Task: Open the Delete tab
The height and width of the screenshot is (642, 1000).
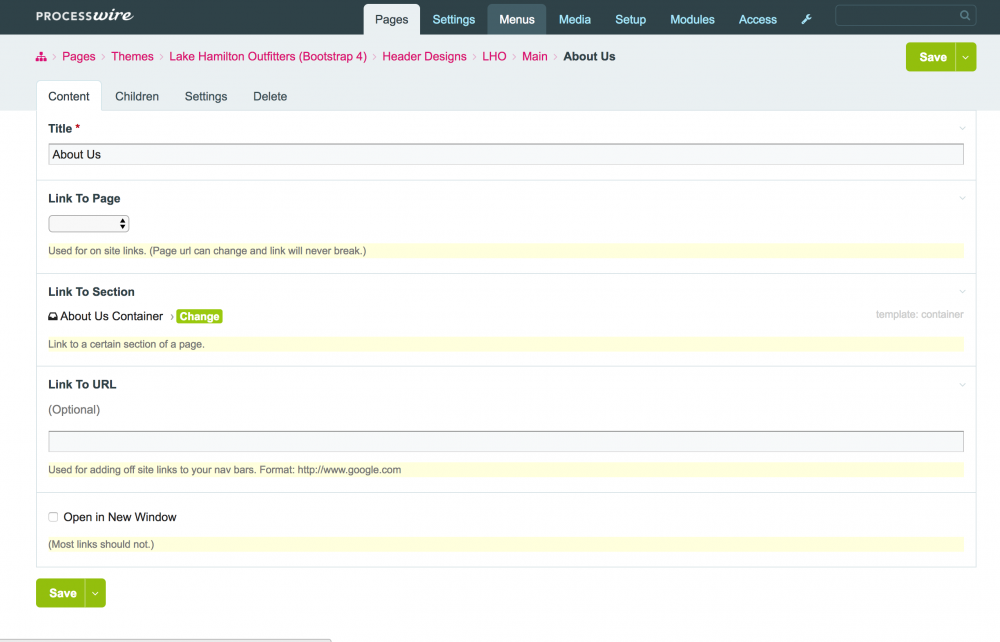Action: 270,97
